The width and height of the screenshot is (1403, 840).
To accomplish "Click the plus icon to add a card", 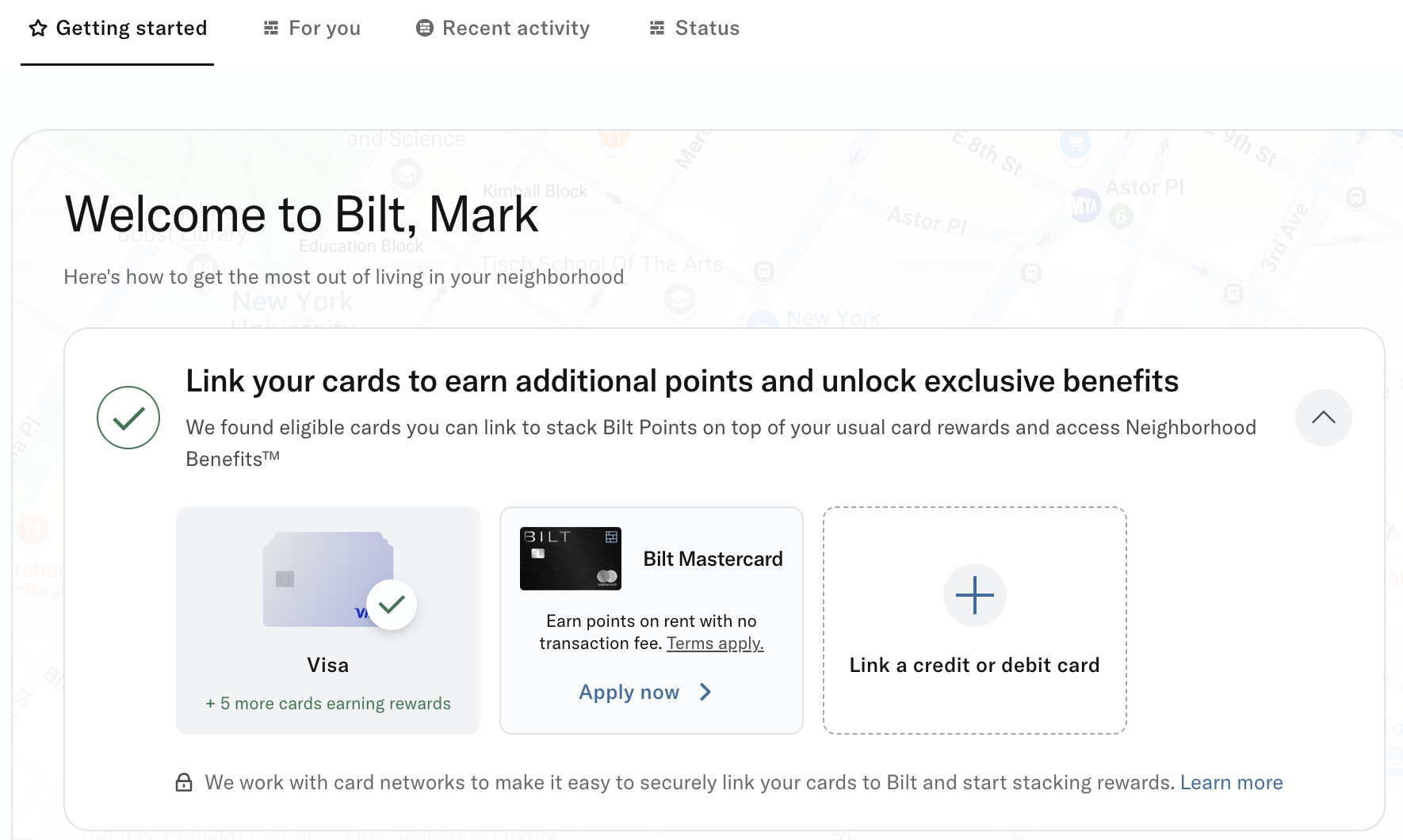I will point(974,595).
